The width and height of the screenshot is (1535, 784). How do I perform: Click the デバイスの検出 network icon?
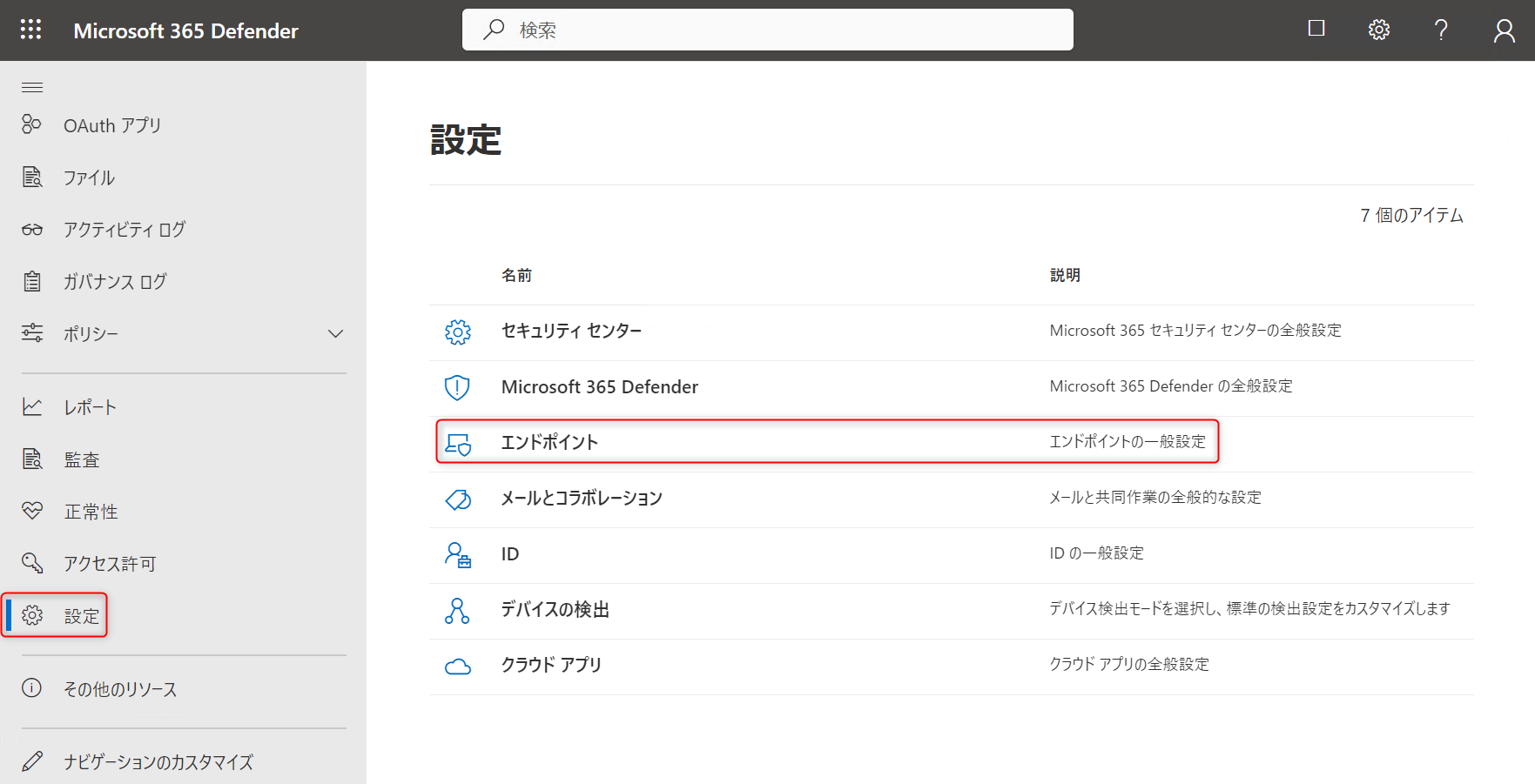coord(457,610)
